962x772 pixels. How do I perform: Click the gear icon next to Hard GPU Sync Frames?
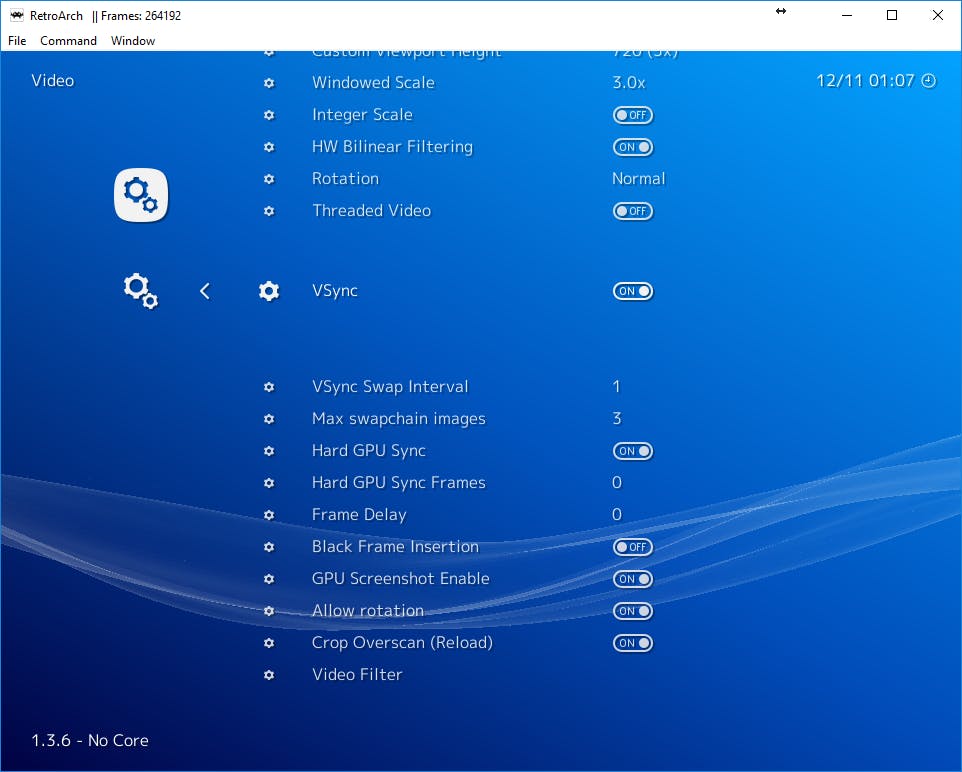pos(269,483)
